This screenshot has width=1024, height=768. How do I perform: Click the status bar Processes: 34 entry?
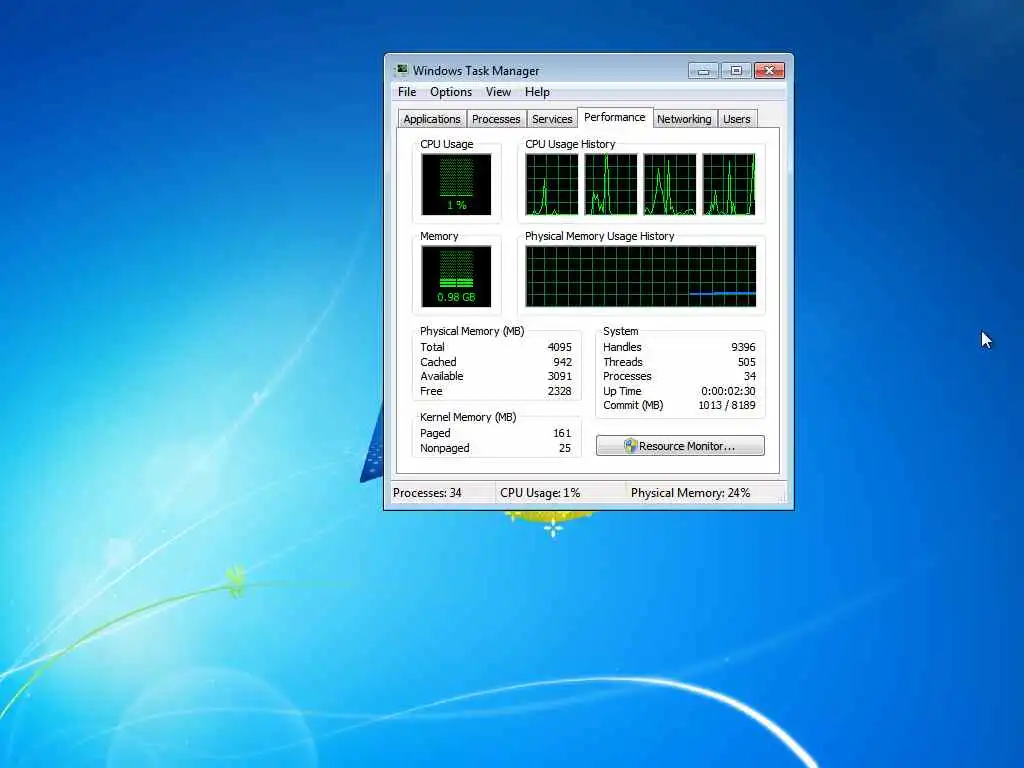427,493
